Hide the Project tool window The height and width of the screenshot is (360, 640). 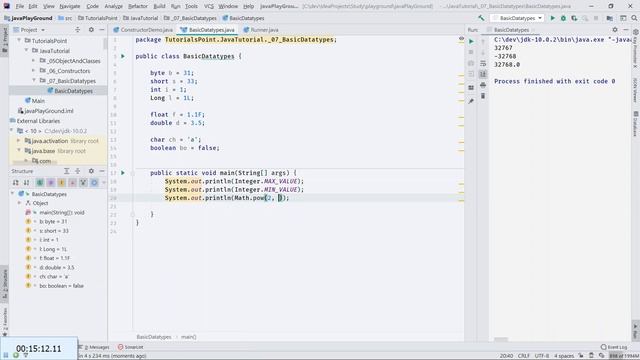pyautogui.click(x=102, y=30)
